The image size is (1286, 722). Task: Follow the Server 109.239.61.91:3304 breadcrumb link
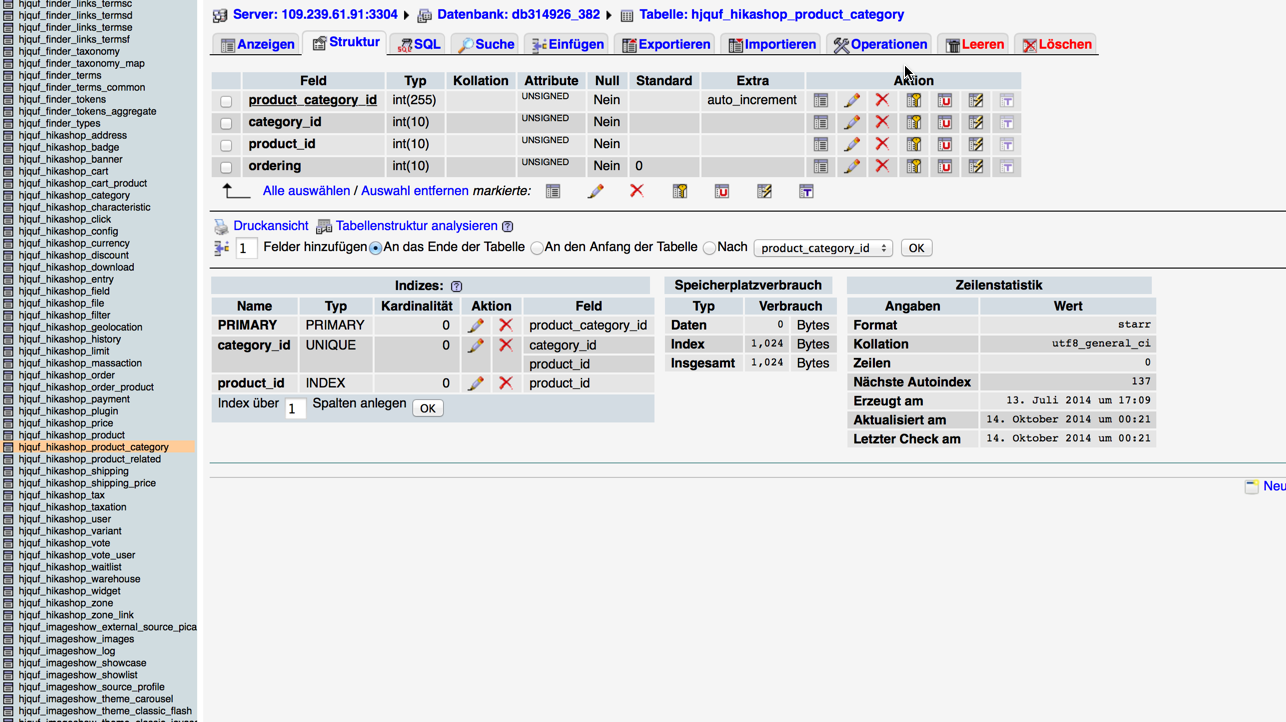click(315, 15)
